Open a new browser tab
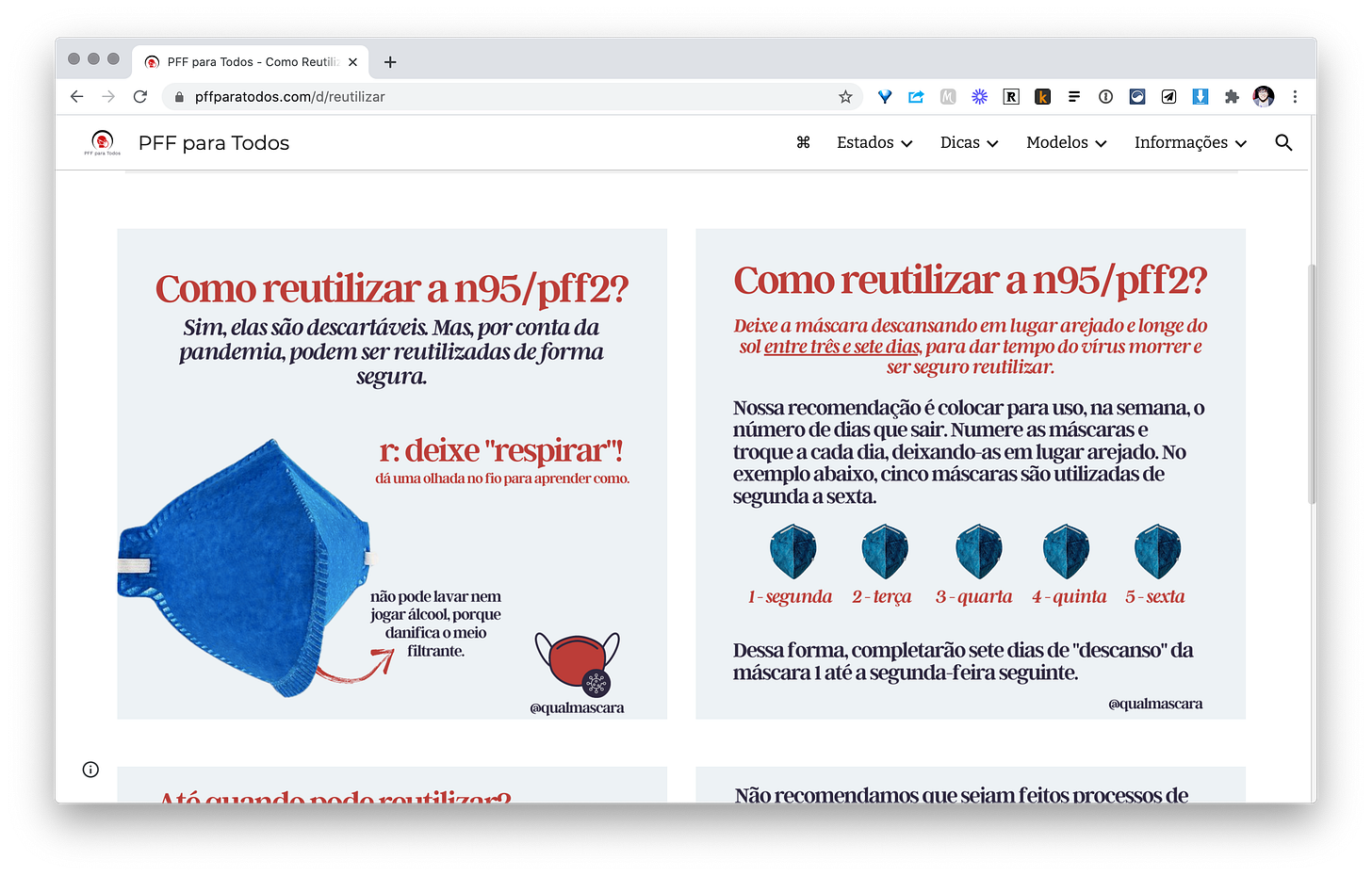 [x=390, y=62]
